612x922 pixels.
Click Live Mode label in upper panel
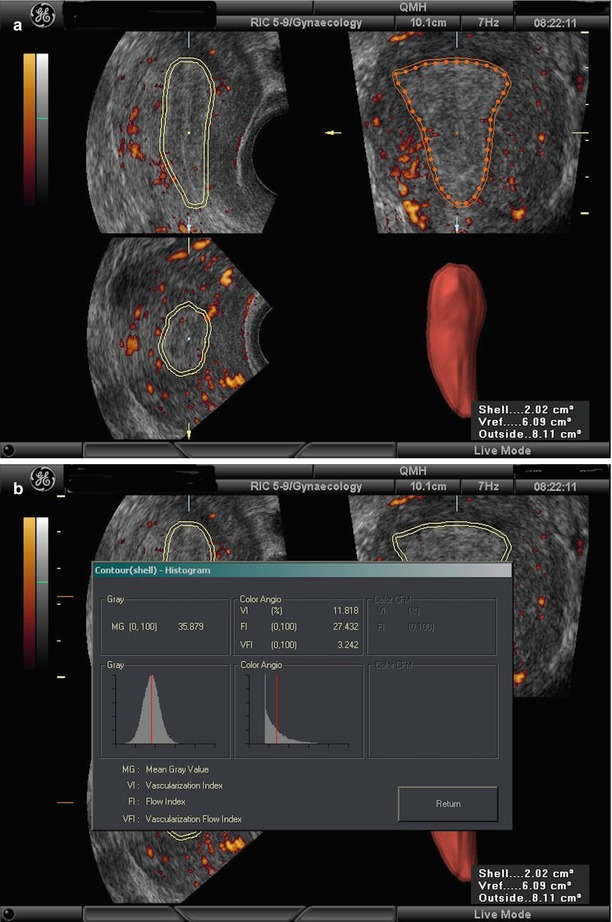(x=503, y=450)
